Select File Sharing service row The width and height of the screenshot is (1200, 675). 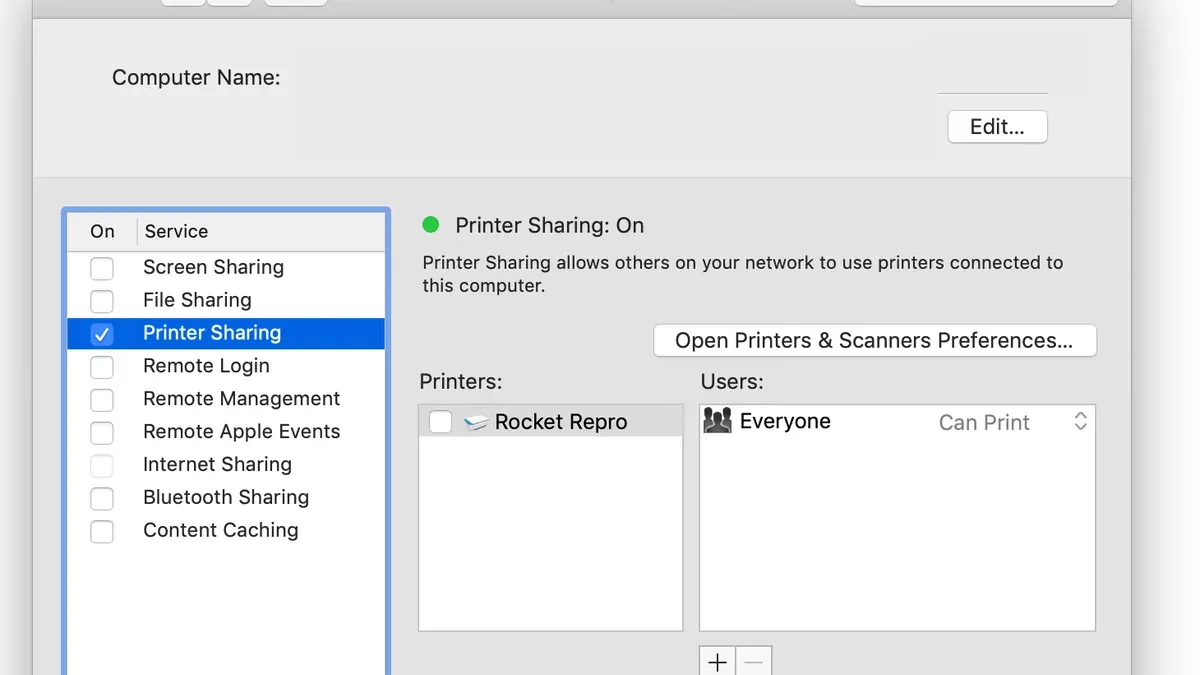pyautogui.click(x=226, y=301)
